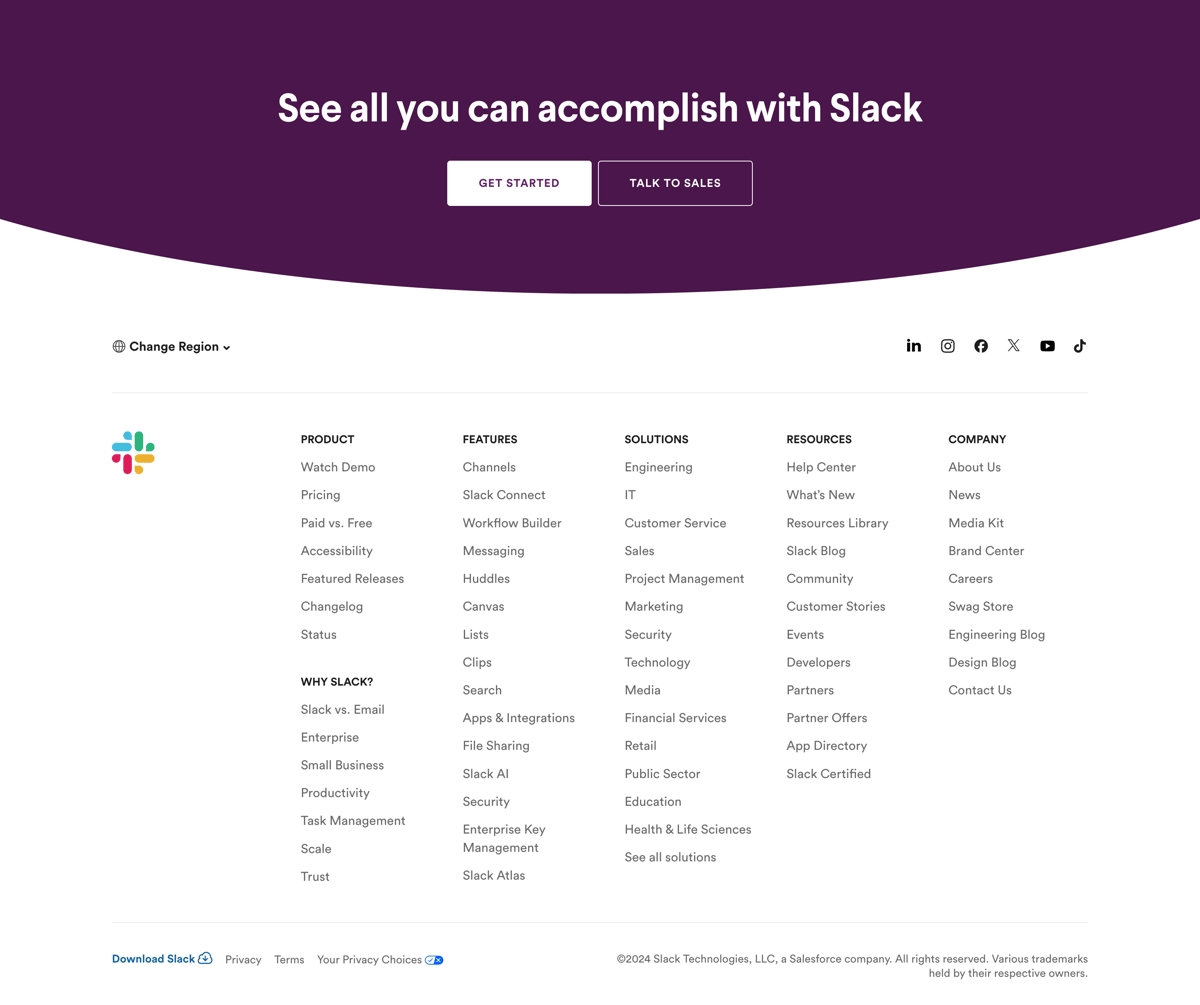Open Slack's Instagram profile
Viewport: 1200px width, 1005px height.
[947, 345]
